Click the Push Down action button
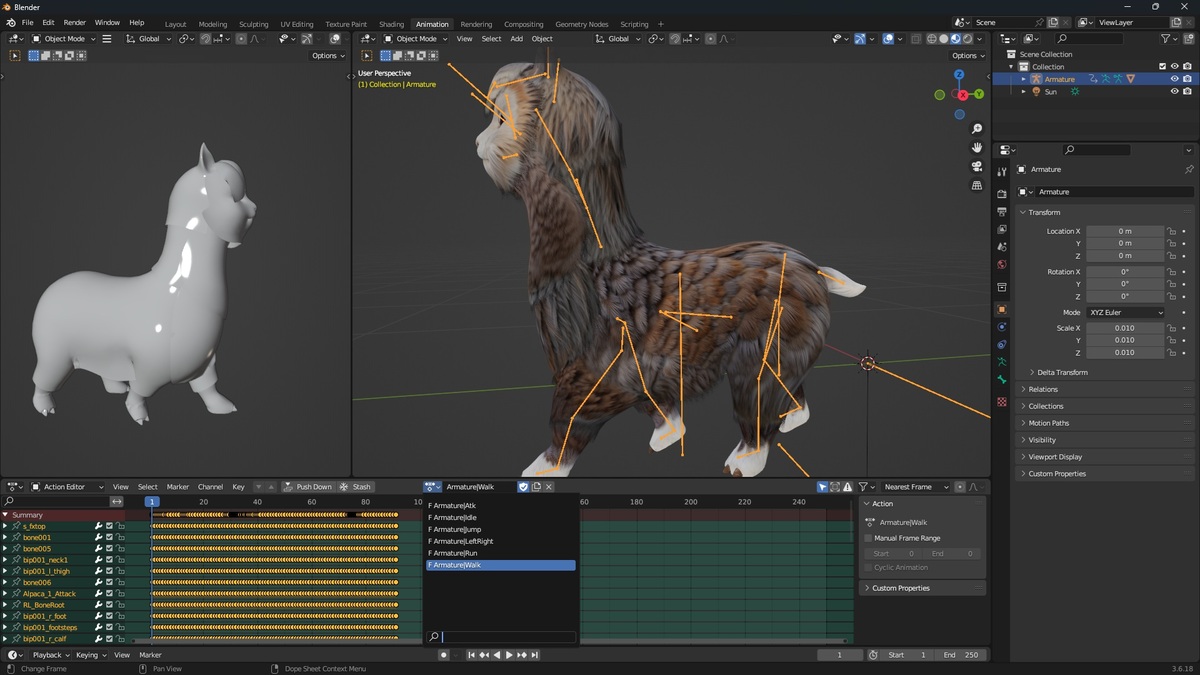Screen dimensions: 1200x675 click(306, 487)
